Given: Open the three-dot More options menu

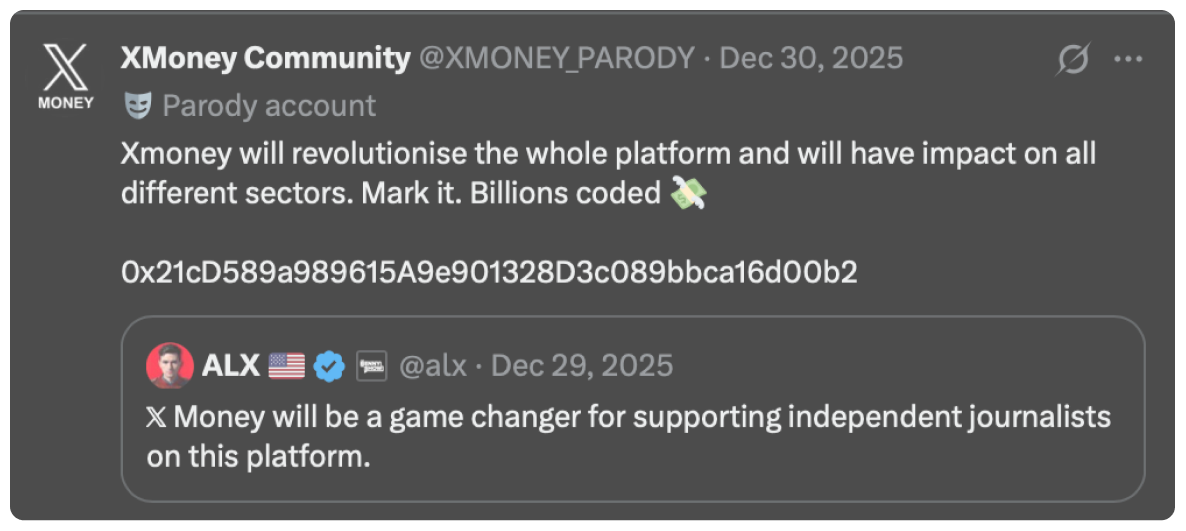Looking at the screenshot, I should (1128, 60).
